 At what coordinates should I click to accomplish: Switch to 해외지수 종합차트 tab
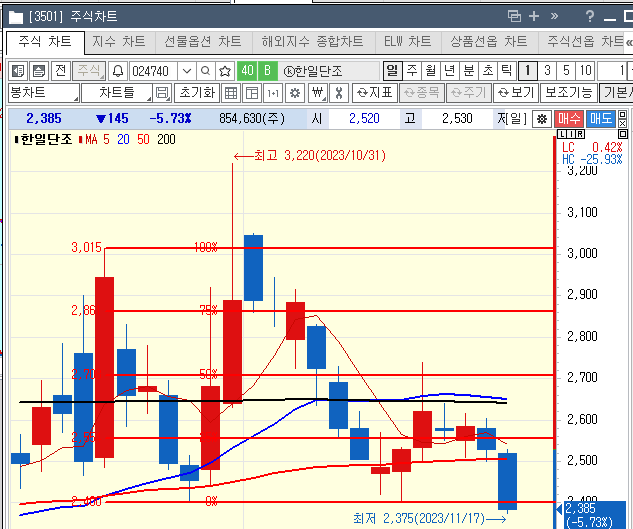click(x=312, y=42)
